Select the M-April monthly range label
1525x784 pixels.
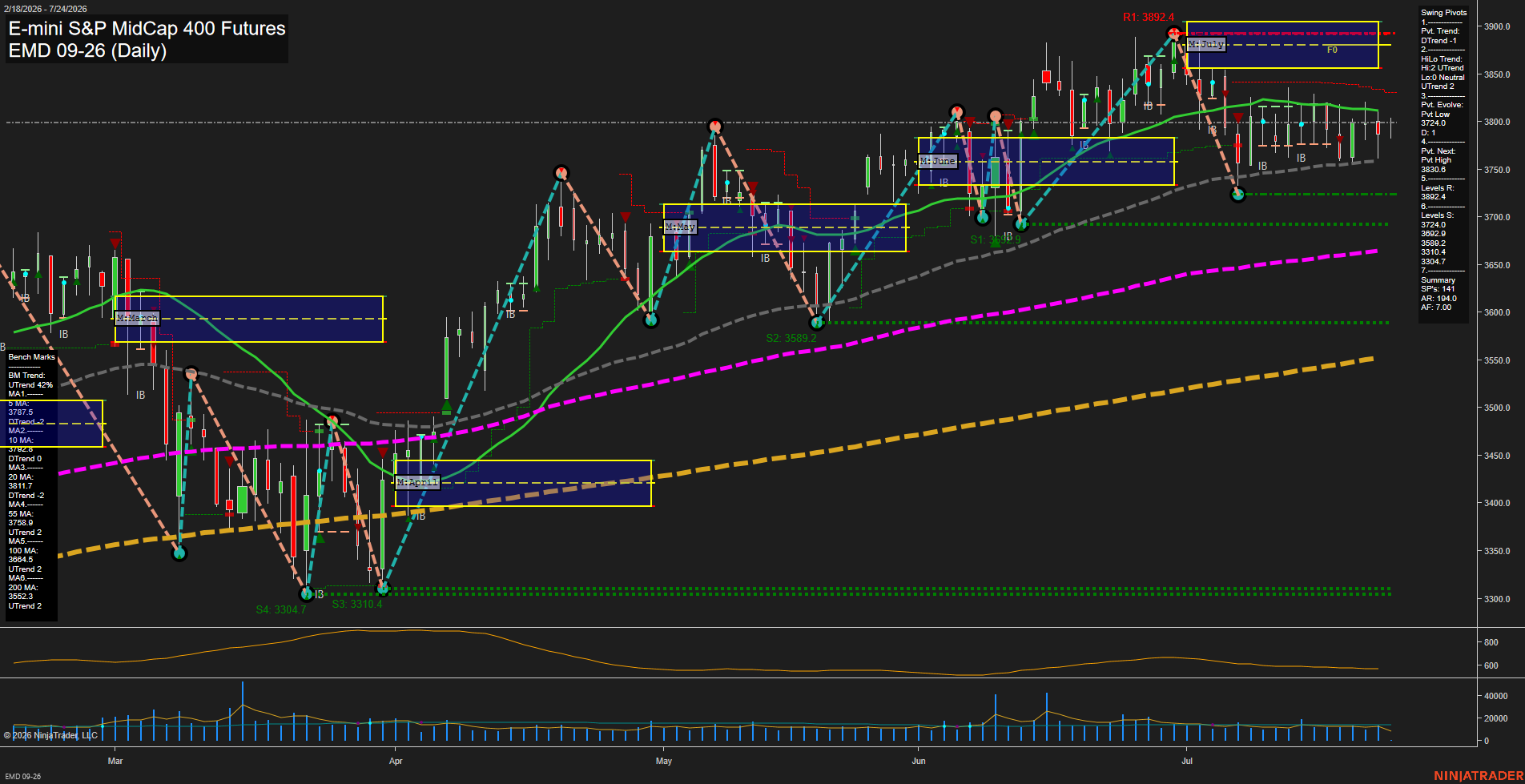[418, 482]
